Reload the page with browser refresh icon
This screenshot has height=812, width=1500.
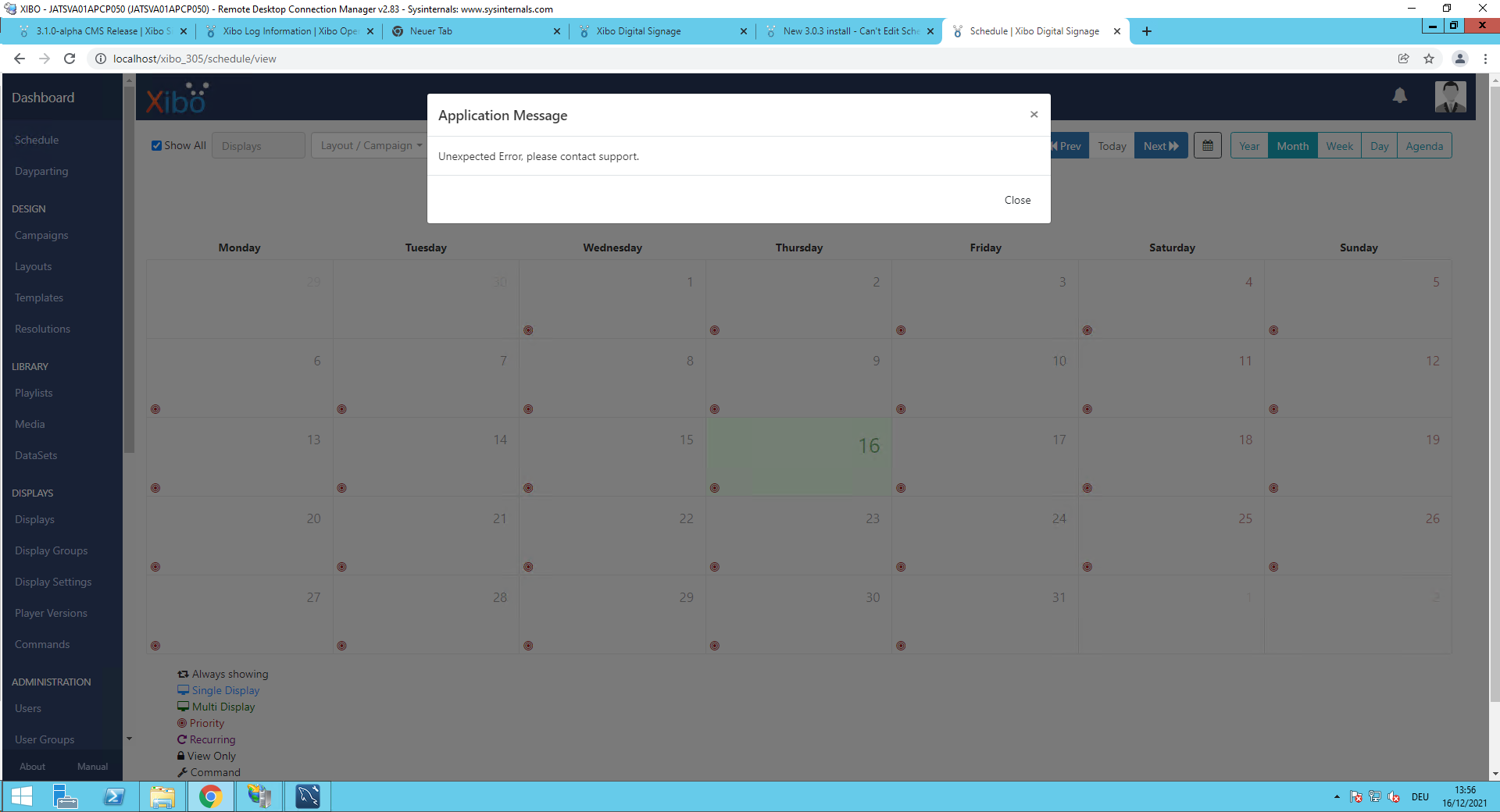[x=70, y=59]
